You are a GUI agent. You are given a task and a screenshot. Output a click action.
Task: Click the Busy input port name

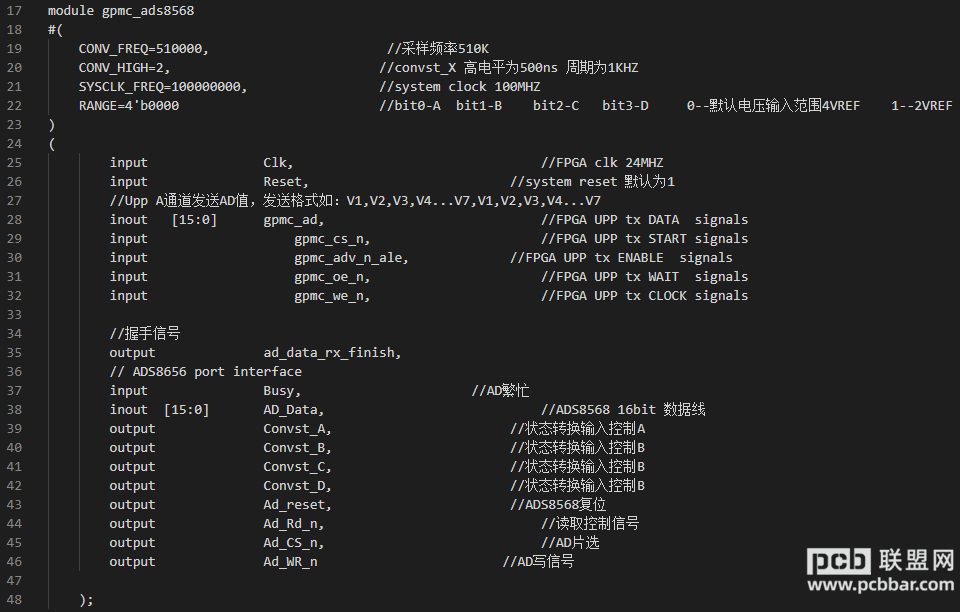tap(279, 390)
